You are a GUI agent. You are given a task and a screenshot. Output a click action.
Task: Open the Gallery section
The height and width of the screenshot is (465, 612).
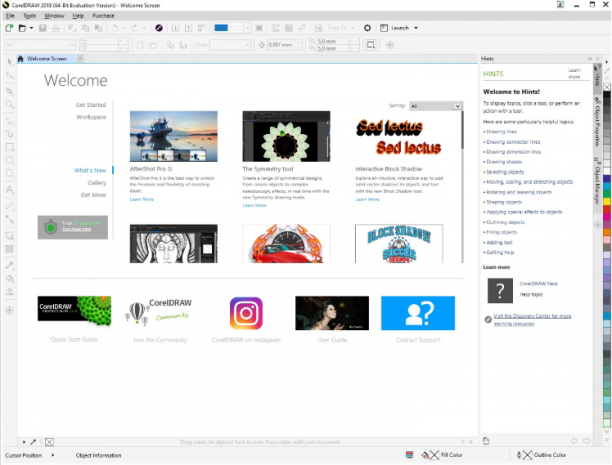coord(97,183)
